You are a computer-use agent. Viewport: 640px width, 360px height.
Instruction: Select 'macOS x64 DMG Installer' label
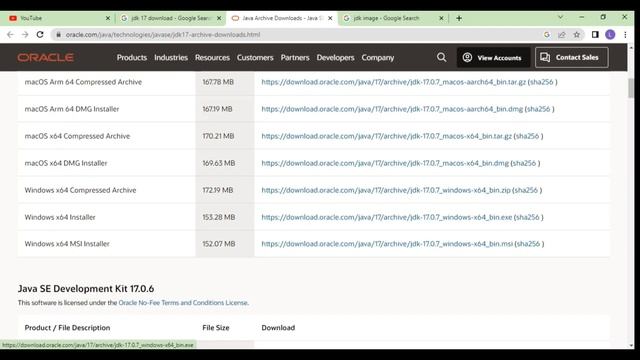coord(66,163)
